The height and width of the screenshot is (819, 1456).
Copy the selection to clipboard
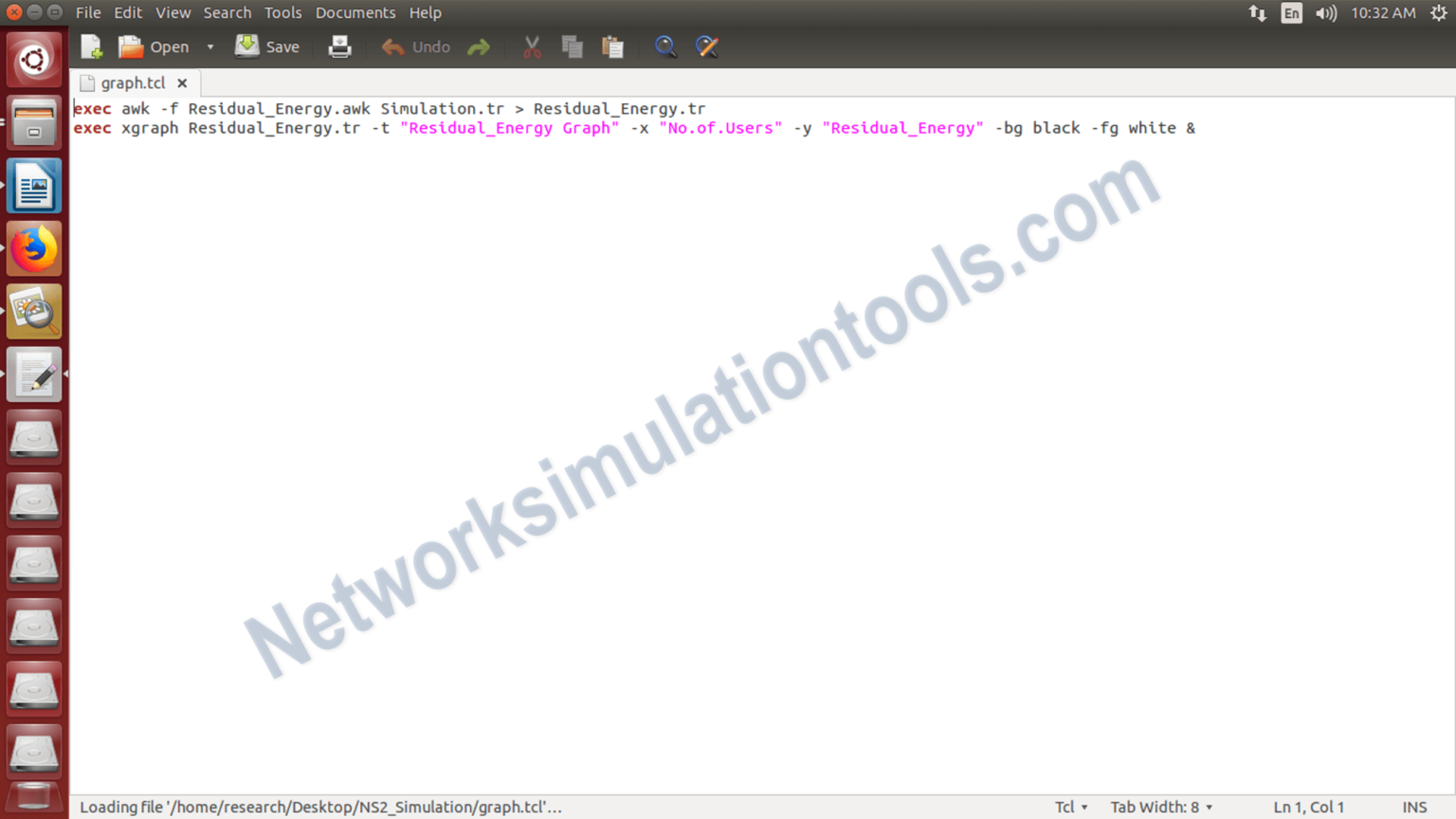pos(572,45)
